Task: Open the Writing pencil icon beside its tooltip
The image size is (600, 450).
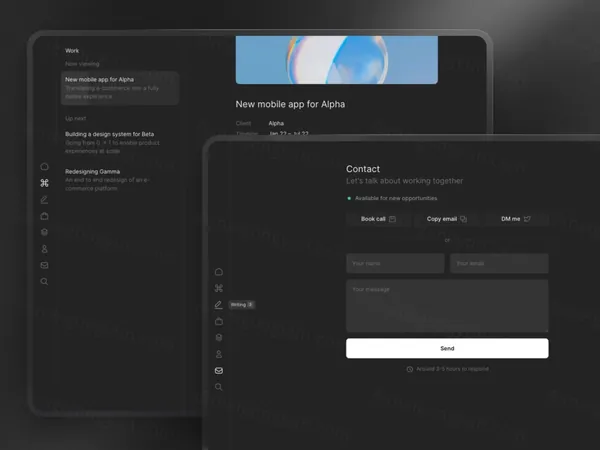Action: coord(219,304)
